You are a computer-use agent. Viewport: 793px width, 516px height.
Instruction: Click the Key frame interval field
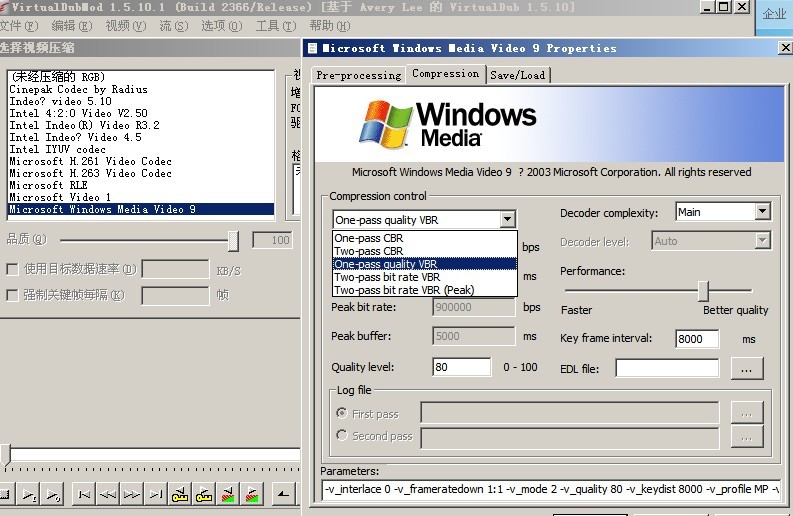point(697,338)
